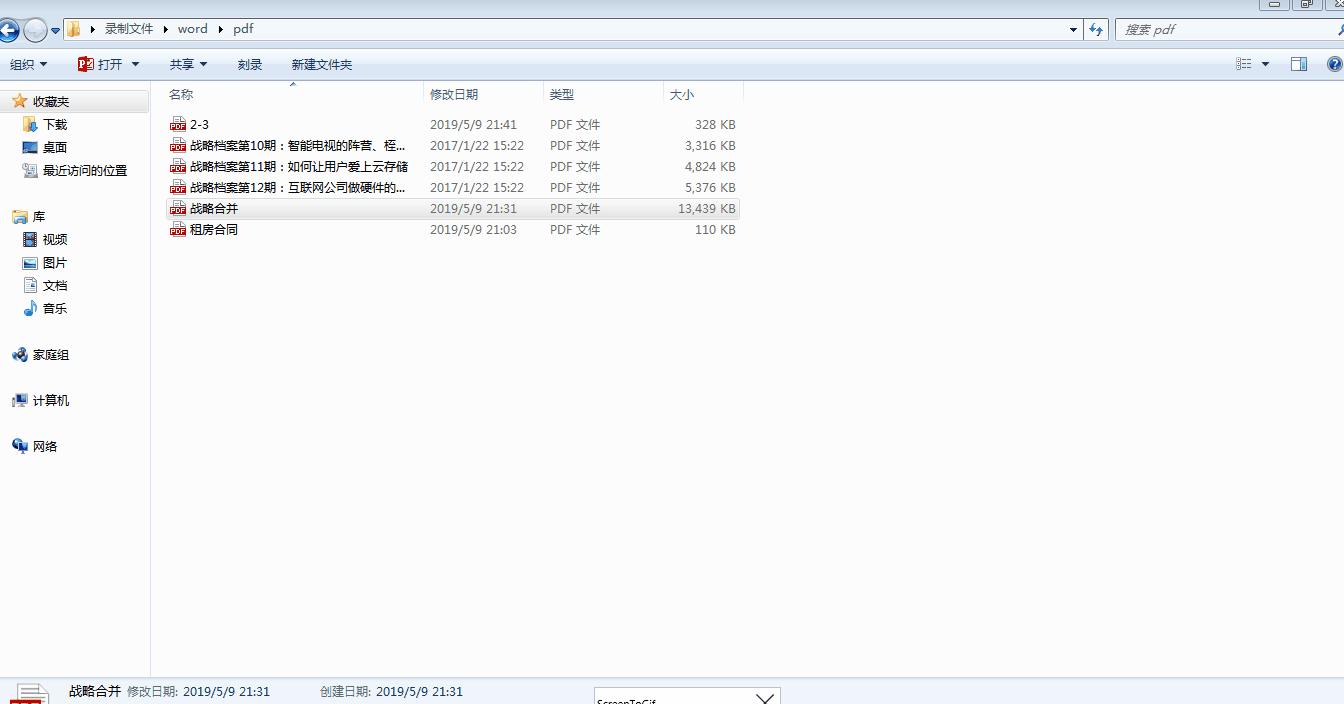Open the 共享 menu
The height and width of the screenshot is (704, 1344).
pyautogui.click(x=188, y=64)
